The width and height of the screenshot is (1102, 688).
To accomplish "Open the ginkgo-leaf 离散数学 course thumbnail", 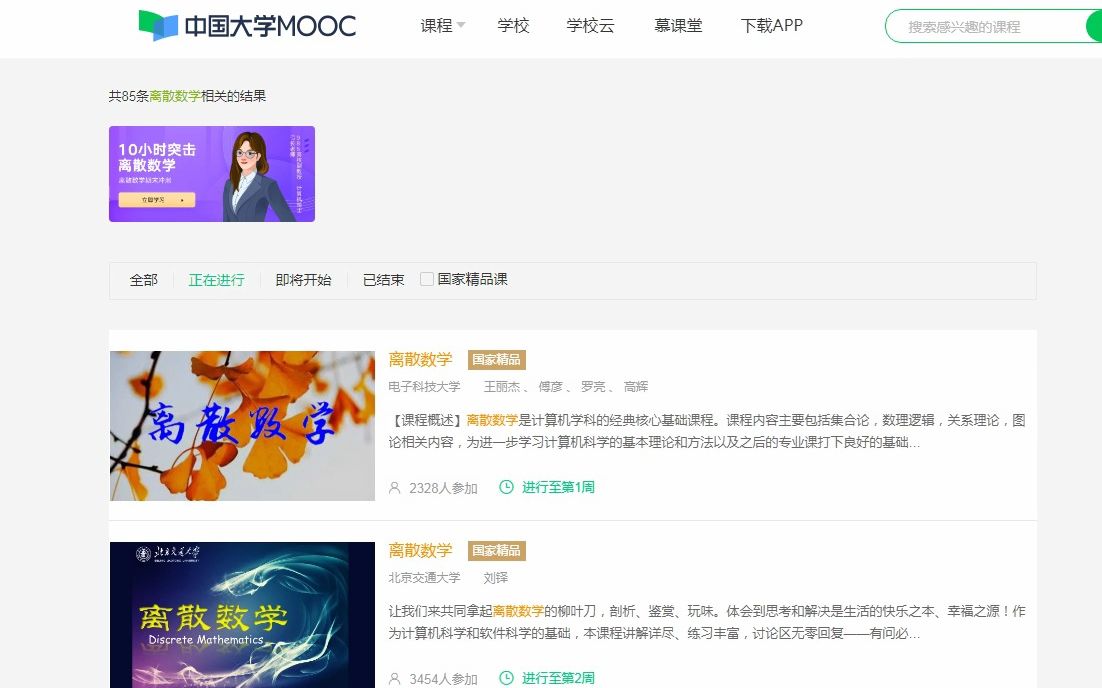I will point(242,424).
